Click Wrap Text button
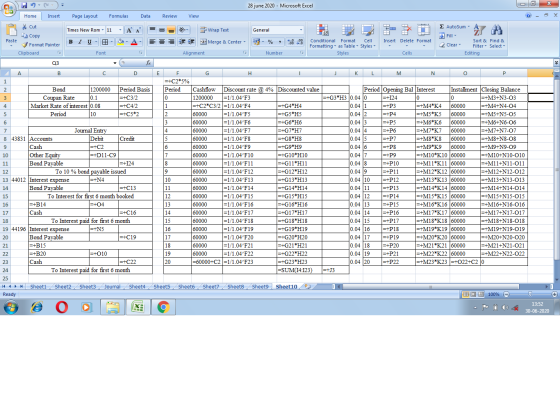The height and width of the screenshot is (417, 560). point(215,30)
